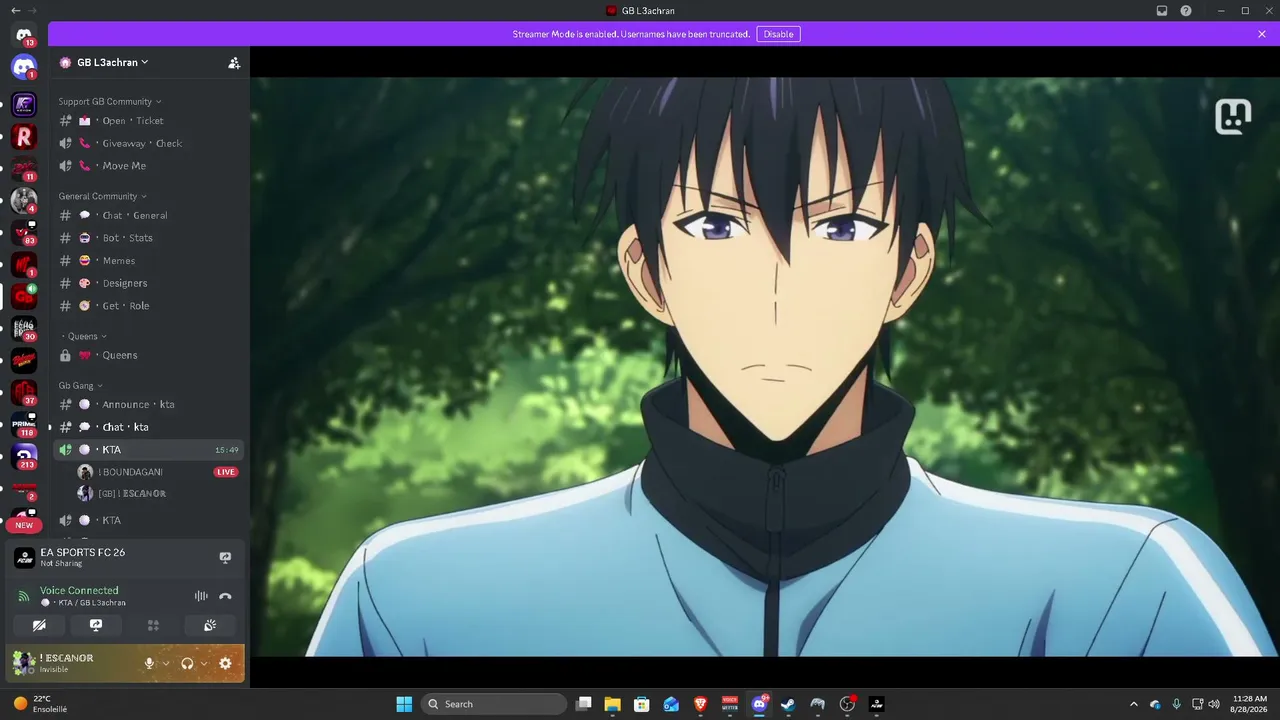Open the Bot · Stats channel
The image size is (1280, 720).
(x=147, y=238)
